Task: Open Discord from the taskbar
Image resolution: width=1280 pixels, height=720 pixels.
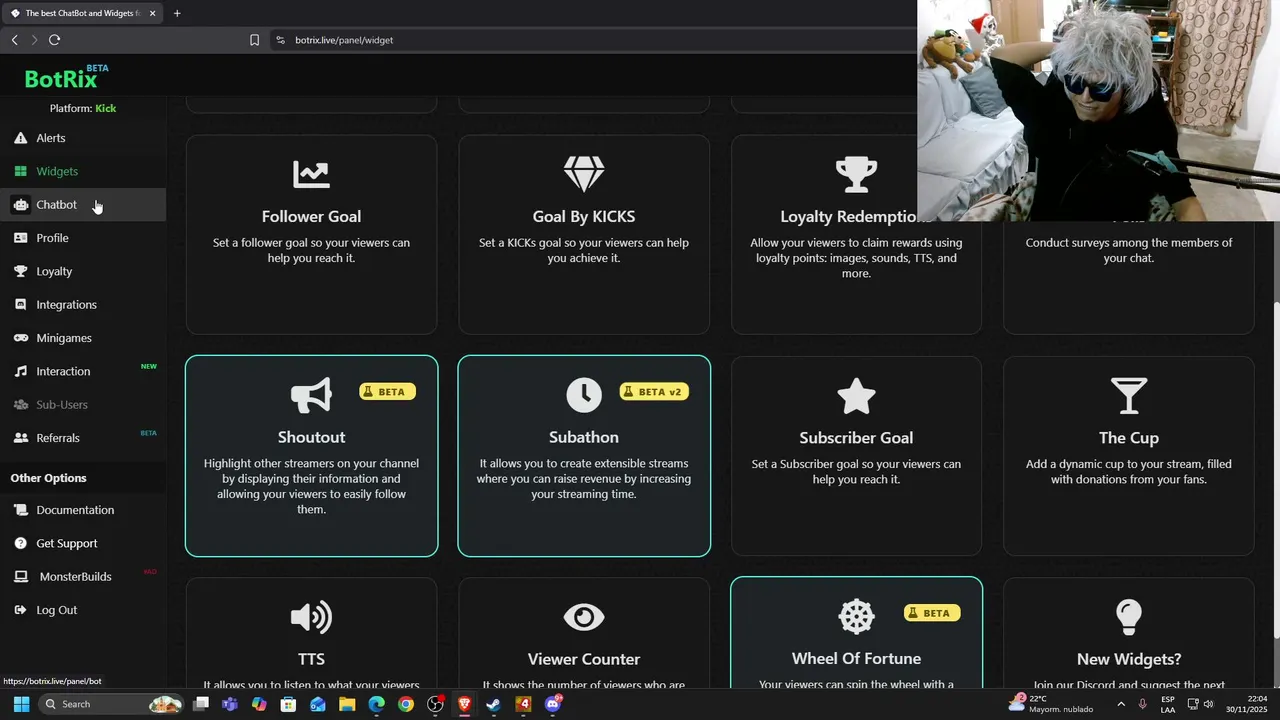Action: pyautogui.click(x=553, y=704)
